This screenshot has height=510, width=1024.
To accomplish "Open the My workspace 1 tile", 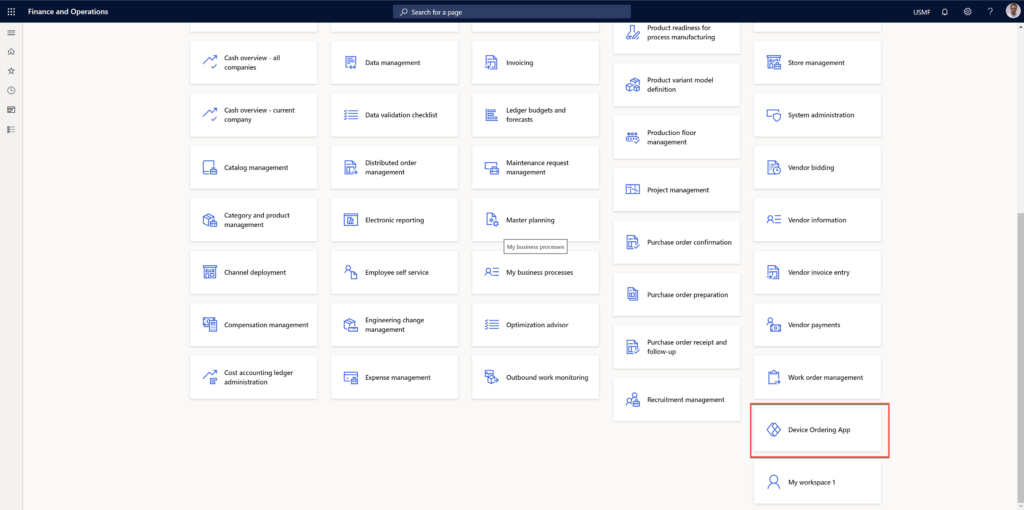I will (x=818, y=482).
